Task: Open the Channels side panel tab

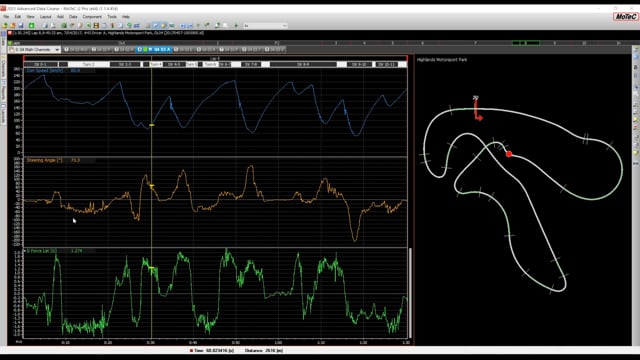Action: (3, 67)
